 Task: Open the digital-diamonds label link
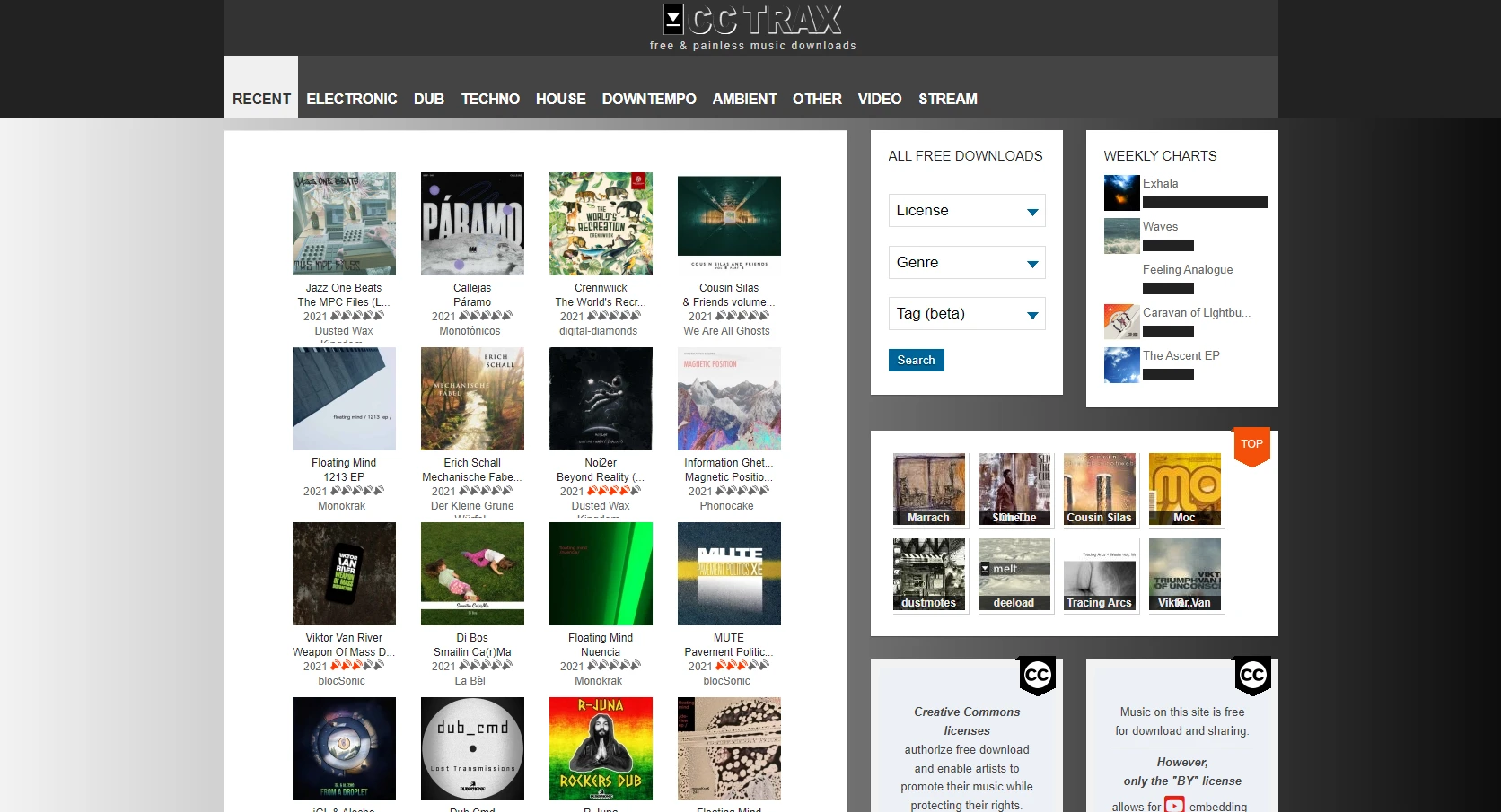(x=599, y=331)
